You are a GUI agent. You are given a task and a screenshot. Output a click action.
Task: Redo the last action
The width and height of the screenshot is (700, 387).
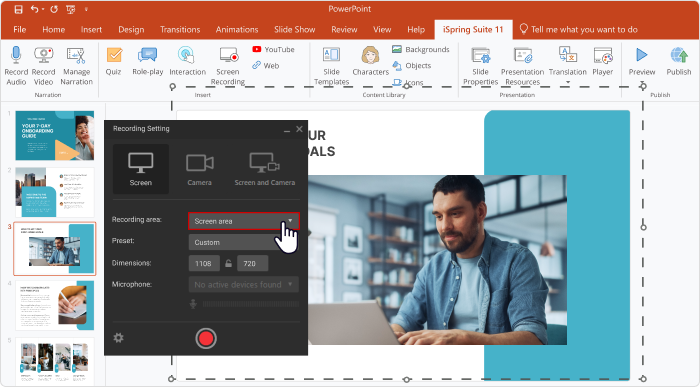click(x=54, y=9)
